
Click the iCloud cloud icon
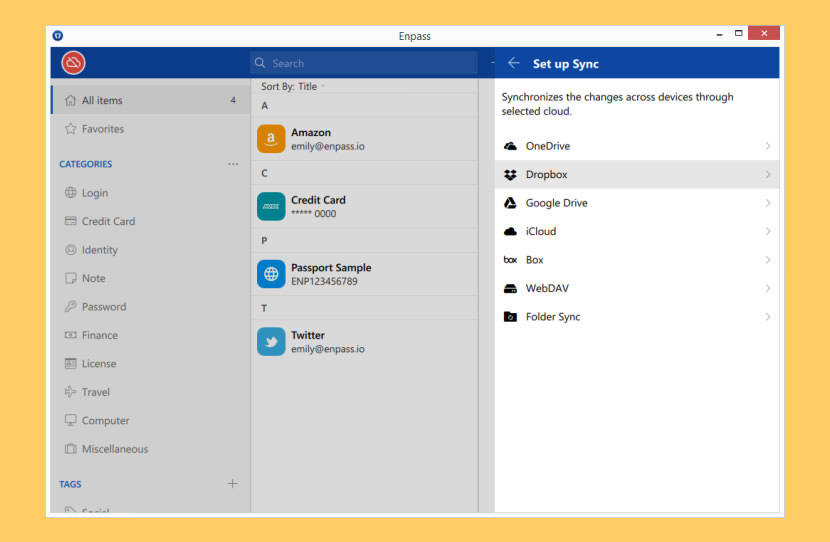[510, 231]
